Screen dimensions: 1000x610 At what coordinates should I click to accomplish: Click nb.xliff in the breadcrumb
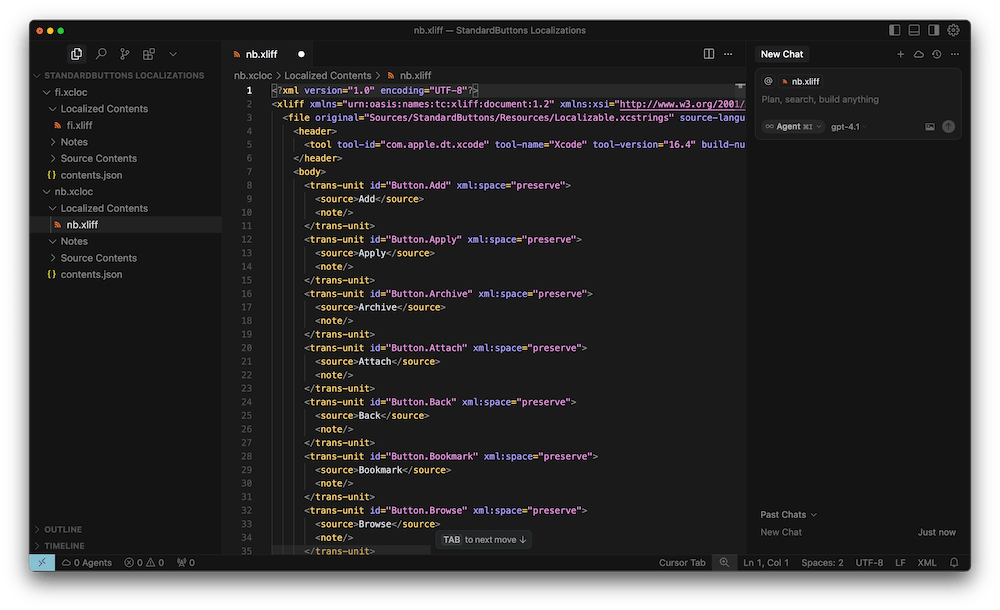pos(409,75)
